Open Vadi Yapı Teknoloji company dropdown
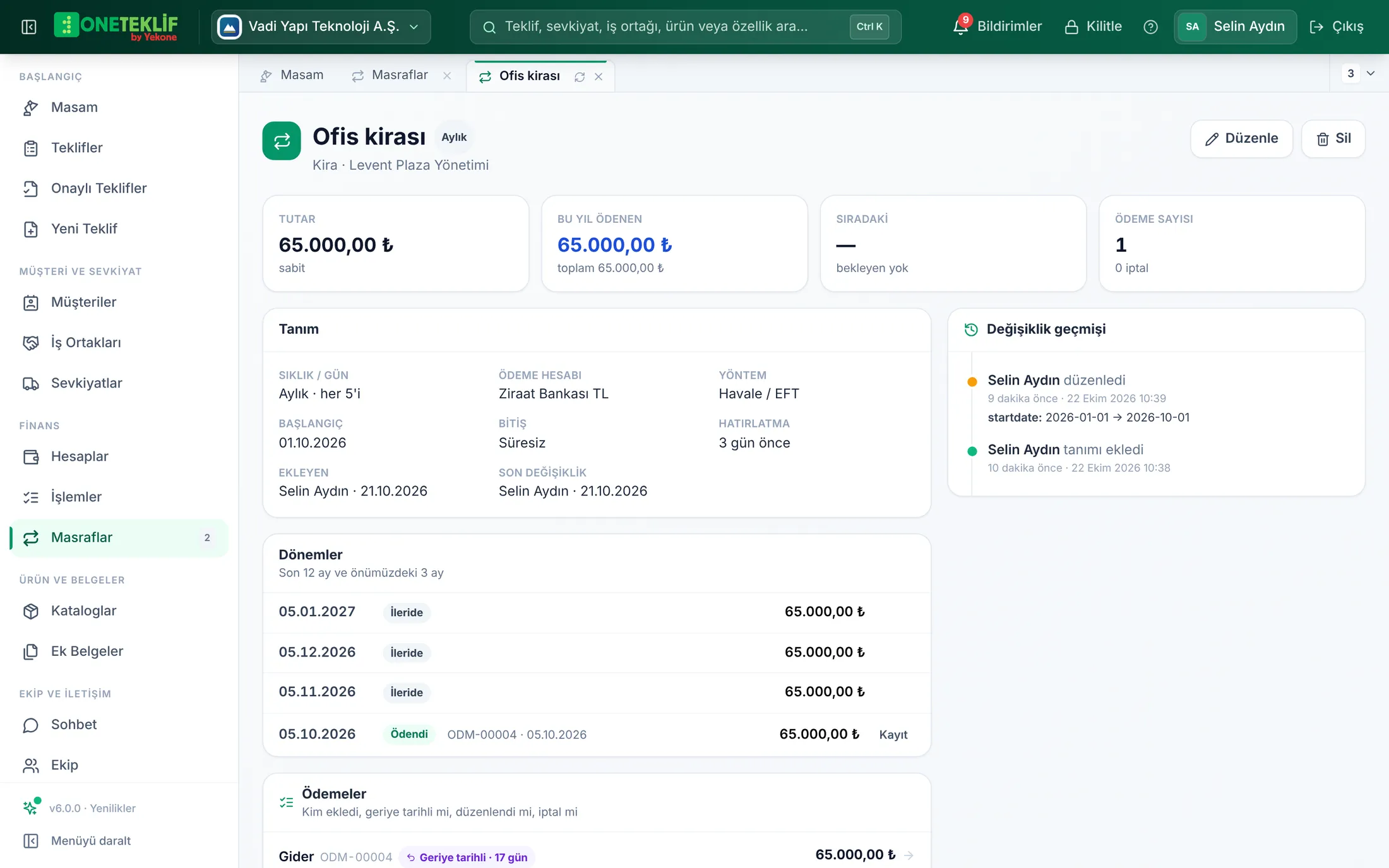Image resolution: width=1389 pixels, height=868 pixels. (321, 27)
